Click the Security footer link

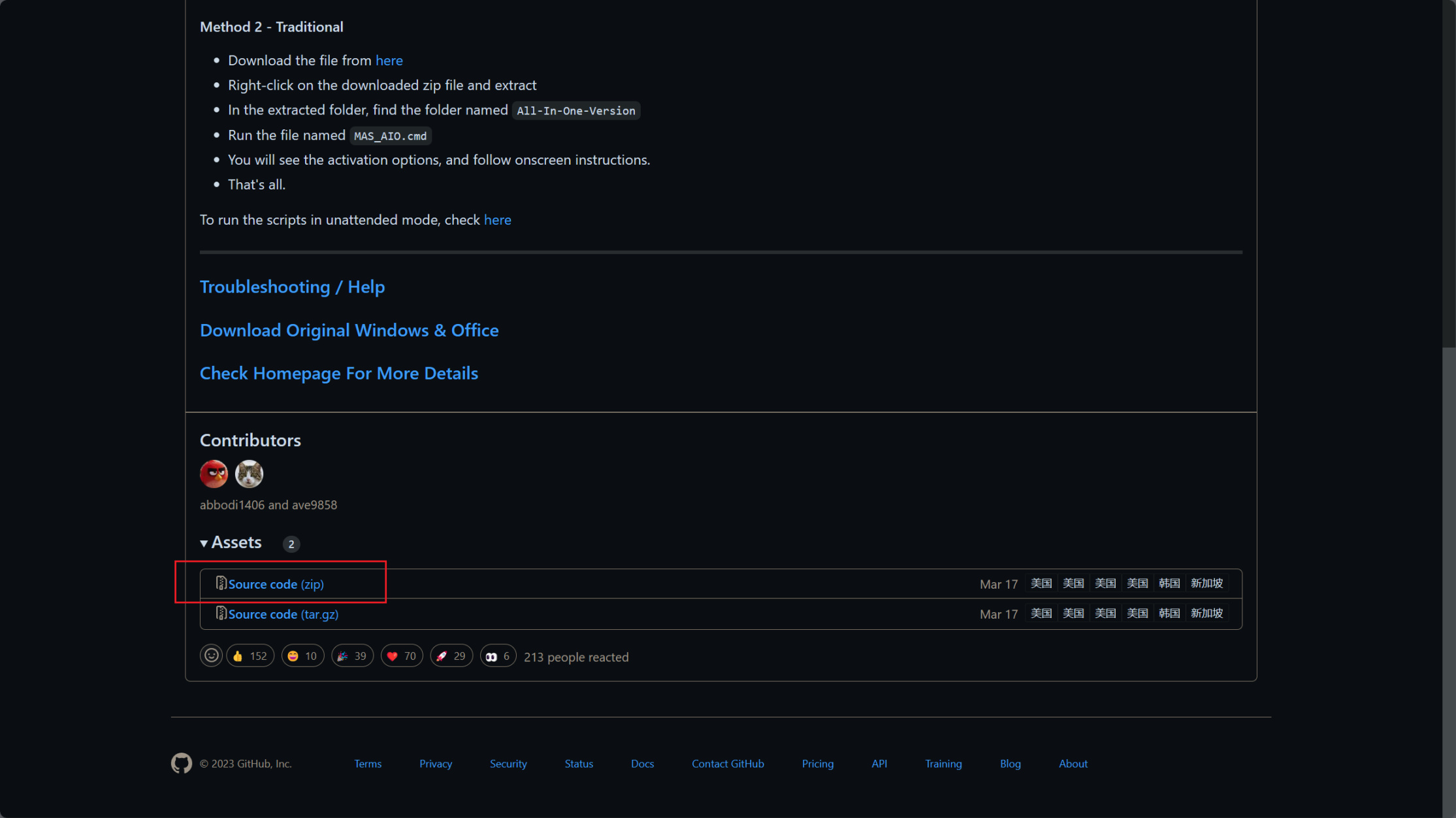point(508,764)
